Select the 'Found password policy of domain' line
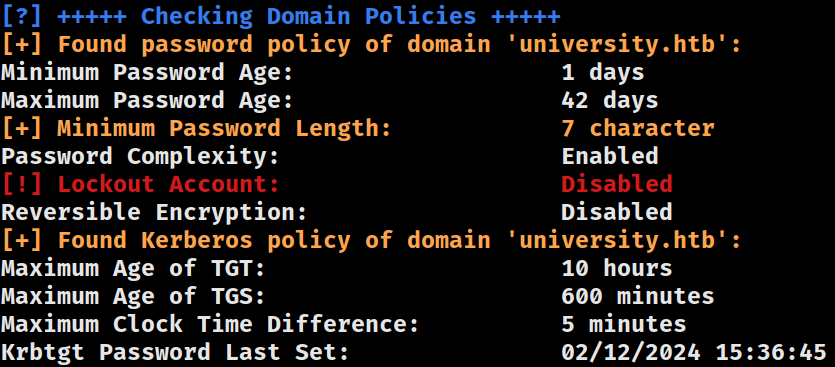Viewport: 835px width, 367px height. pos(372,44)
